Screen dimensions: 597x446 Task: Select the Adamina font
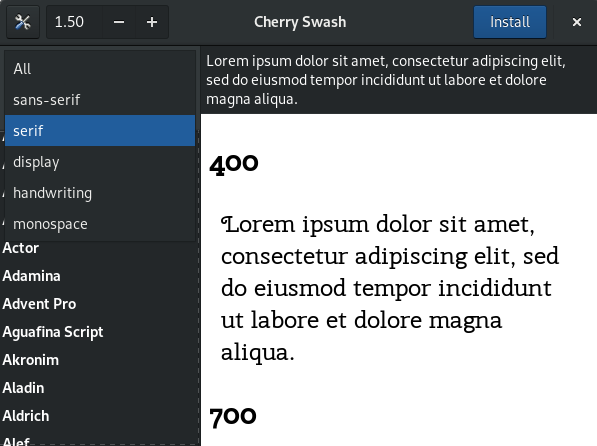[x=99, y=276]
